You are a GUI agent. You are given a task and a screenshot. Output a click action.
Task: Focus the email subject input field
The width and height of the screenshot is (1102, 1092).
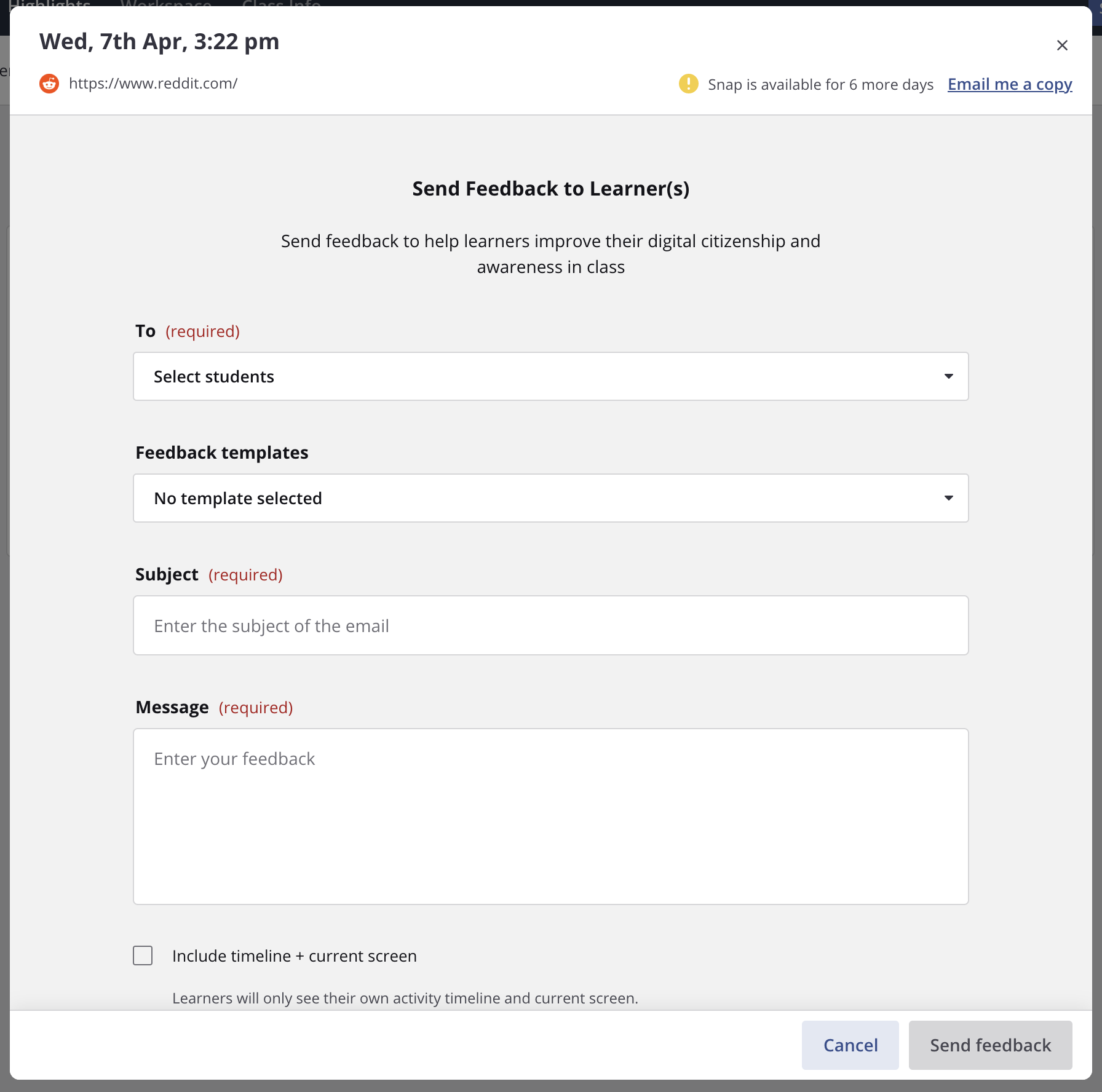tap(550, 625)
